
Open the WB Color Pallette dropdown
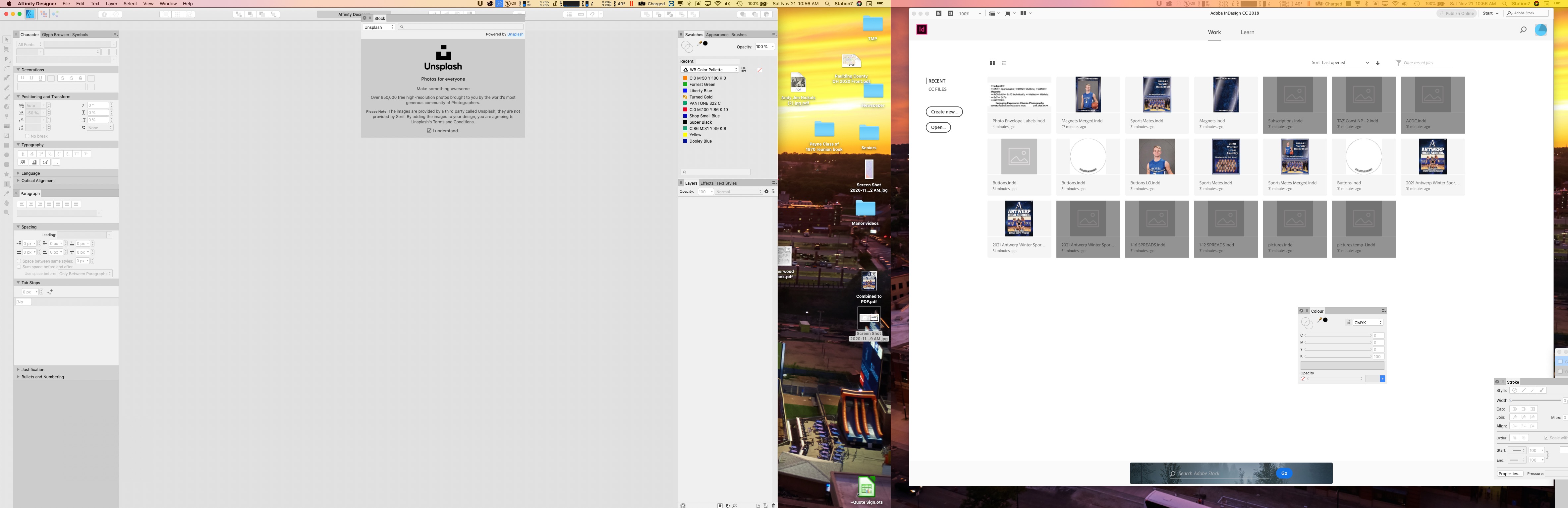point(710,69)
